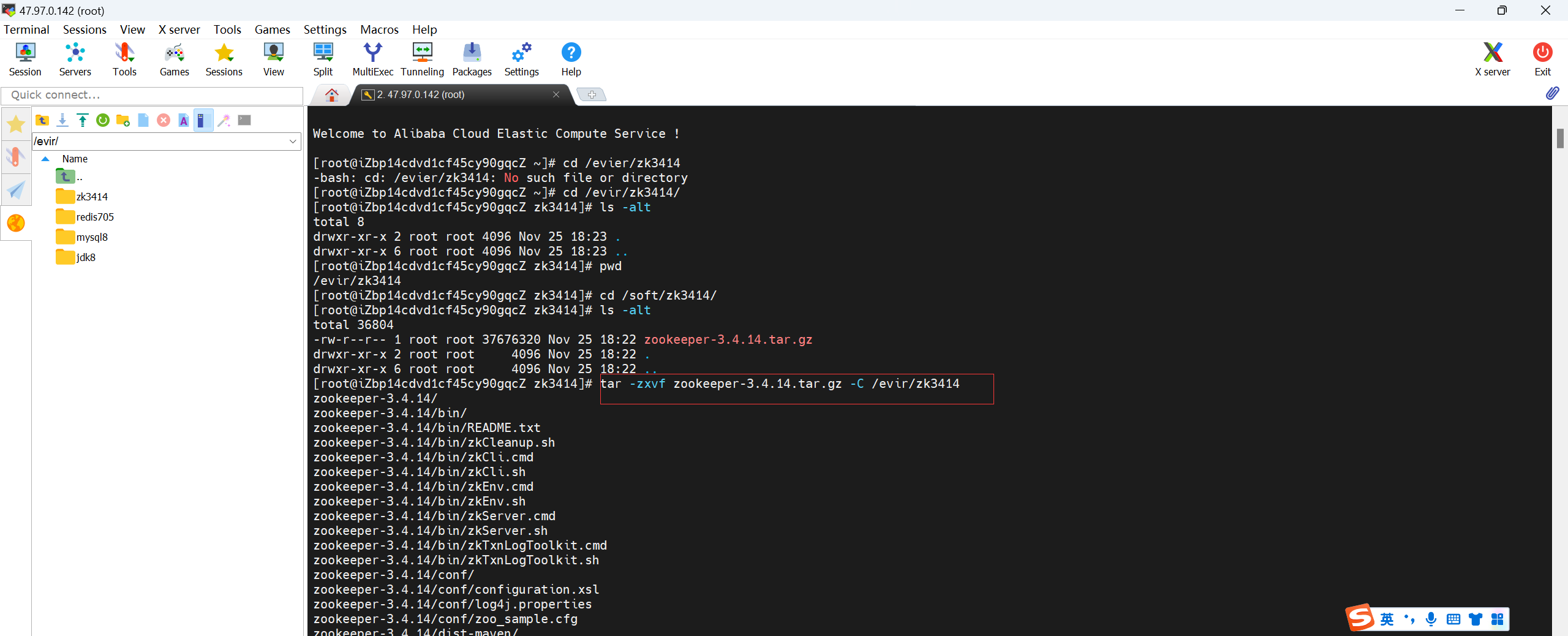Image resolution: width=1568 pixels, height=636 pixels.
Task: Open the View menu in menu bar
Action: point(132,29)
